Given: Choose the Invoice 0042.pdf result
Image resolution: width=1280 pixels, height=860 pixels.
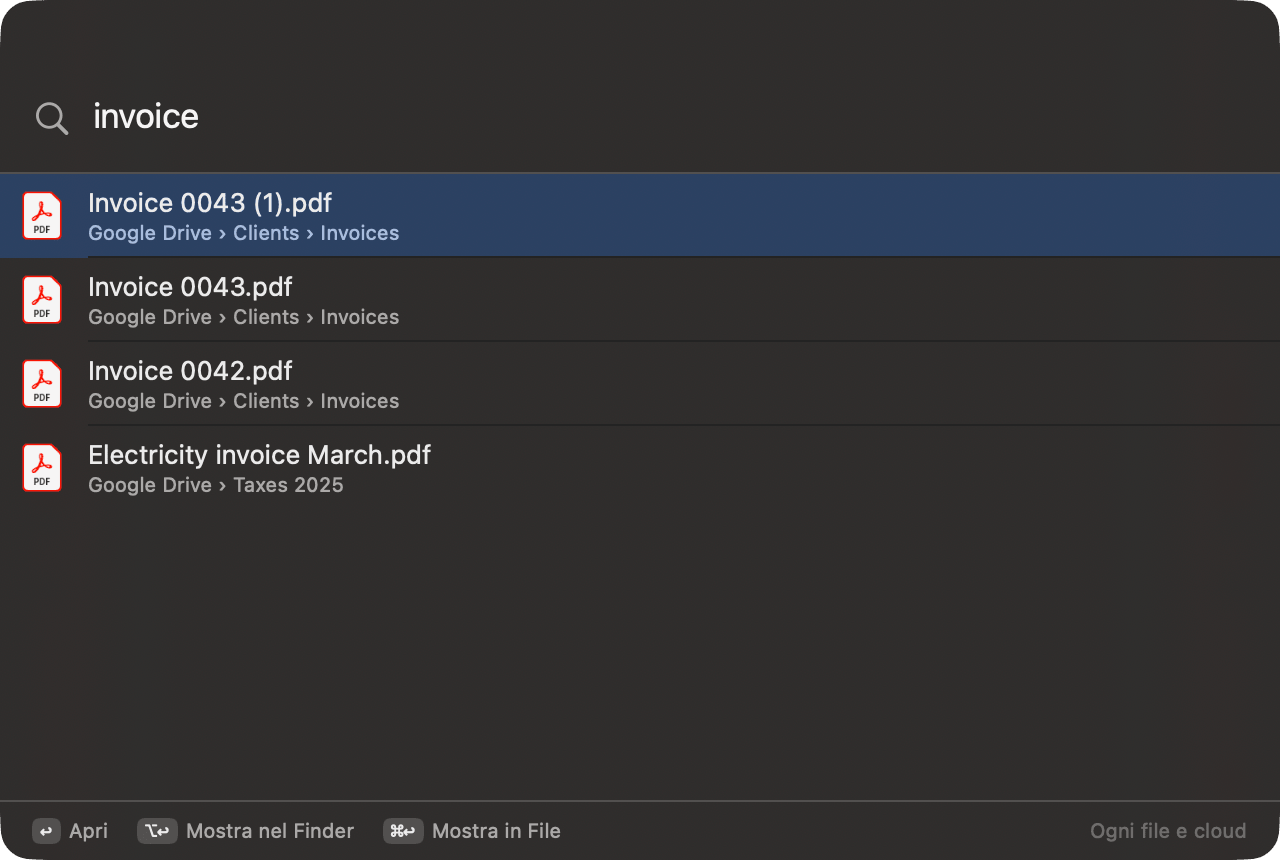Looking at the screenshot, I should 640,384.
